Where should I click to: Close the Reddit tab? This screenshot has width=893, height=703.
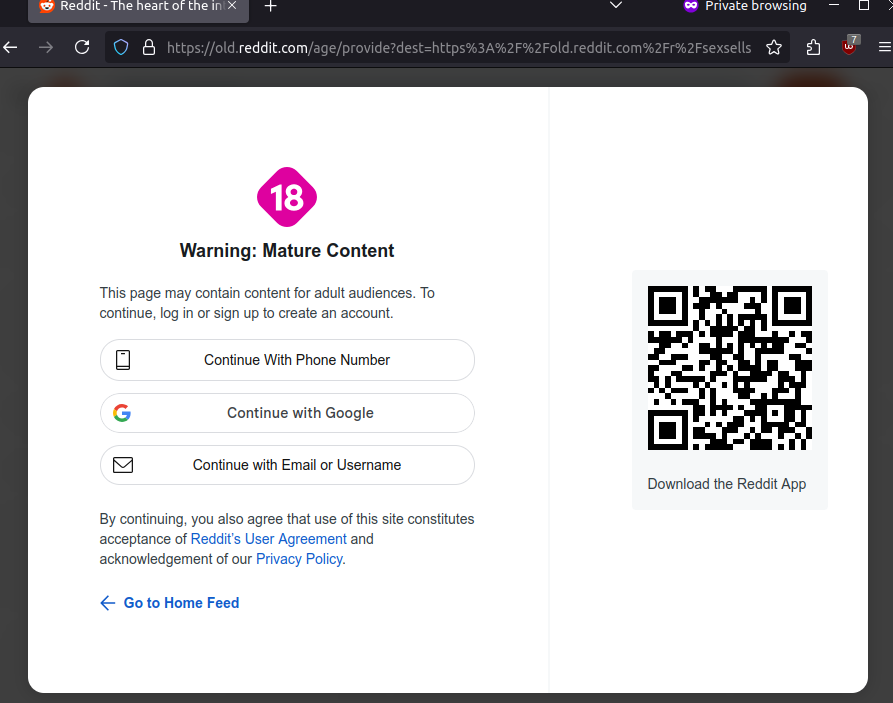coord(232,6)
